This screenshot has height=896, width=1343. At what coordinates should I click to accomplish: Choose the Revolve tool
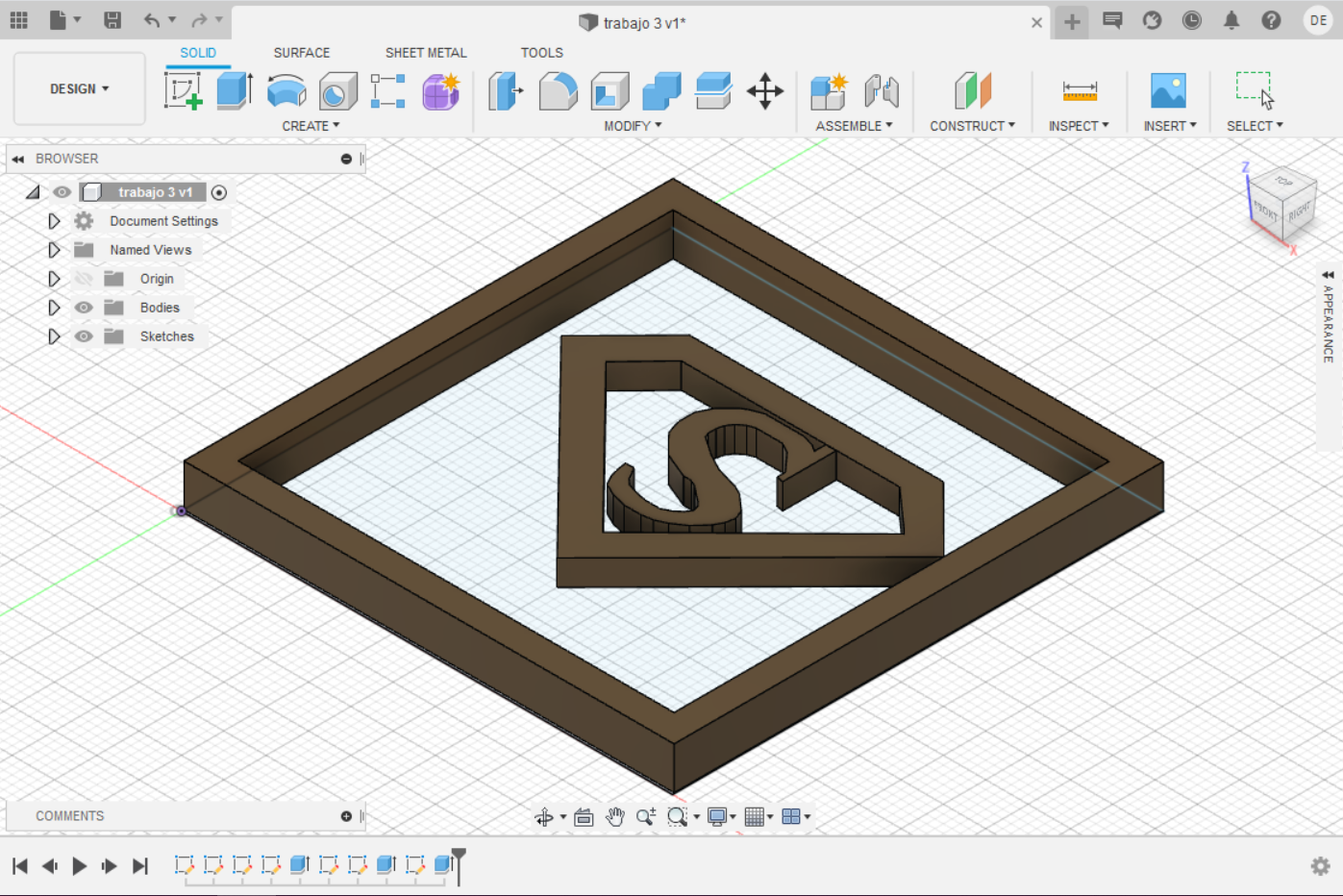(286, 91)
